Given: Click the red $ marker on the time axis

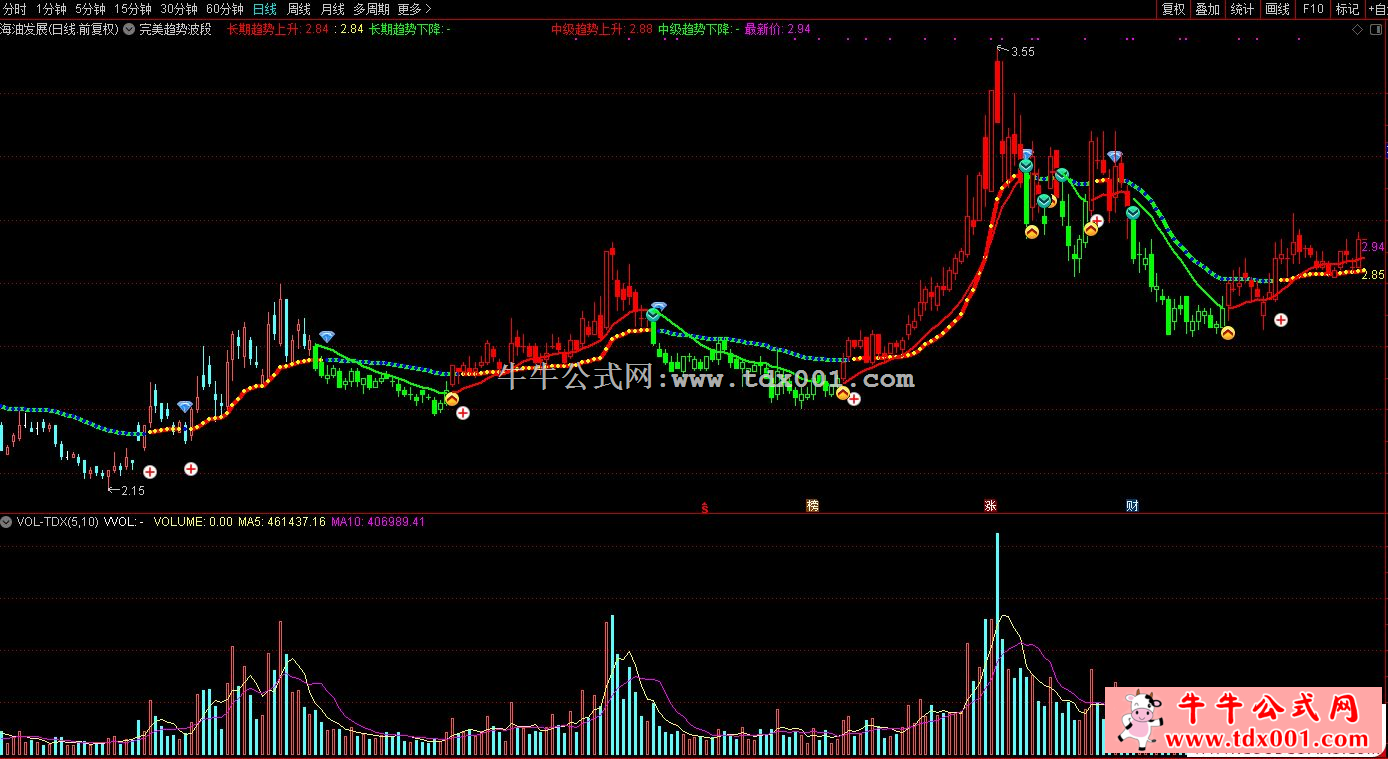Looking at the screenshot, I should pyautogui.click(x=705, y=506).
